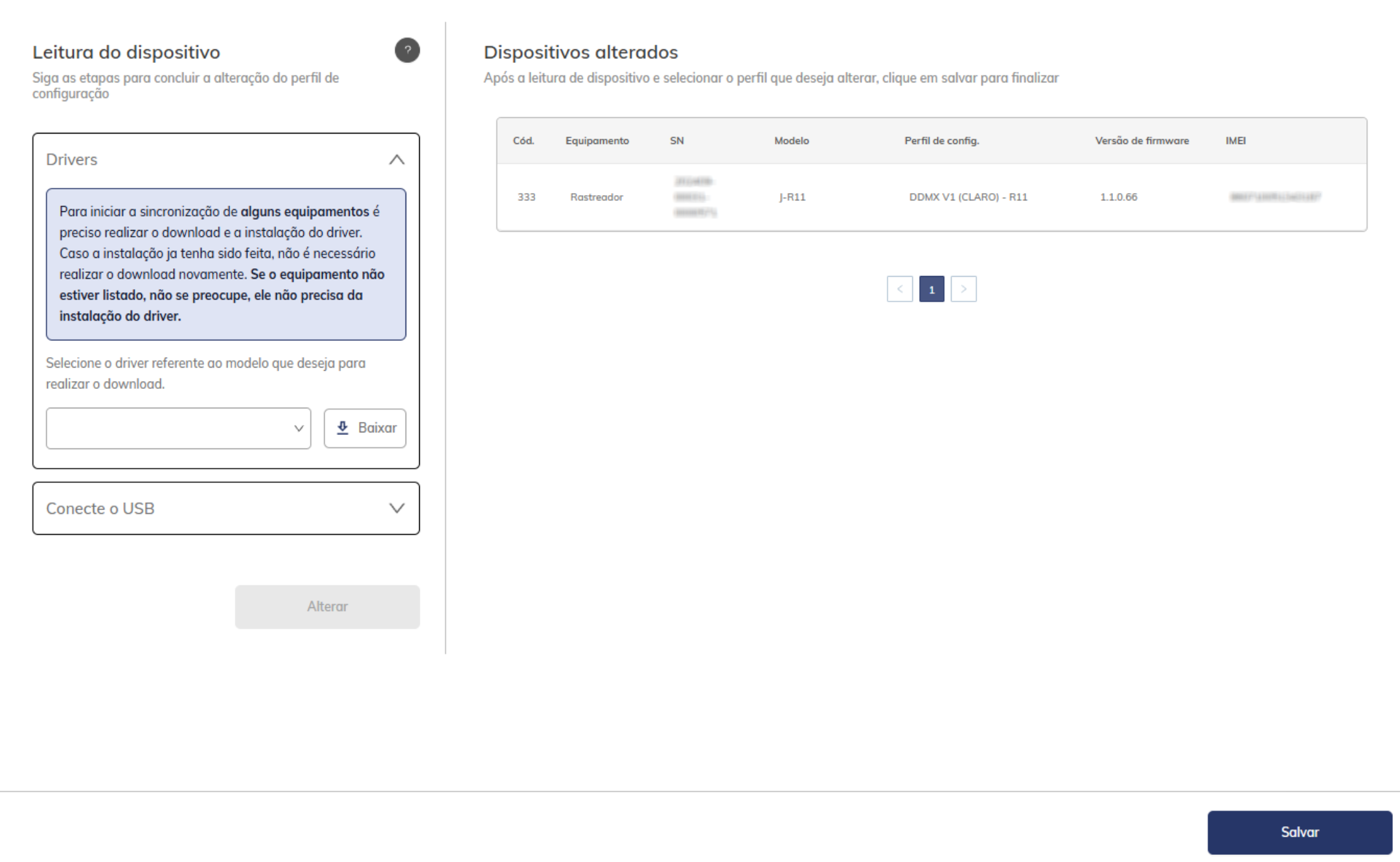Screen dimensions: 1400x862
Task: Go to previous page arrow
Action: tap(899, 289)
